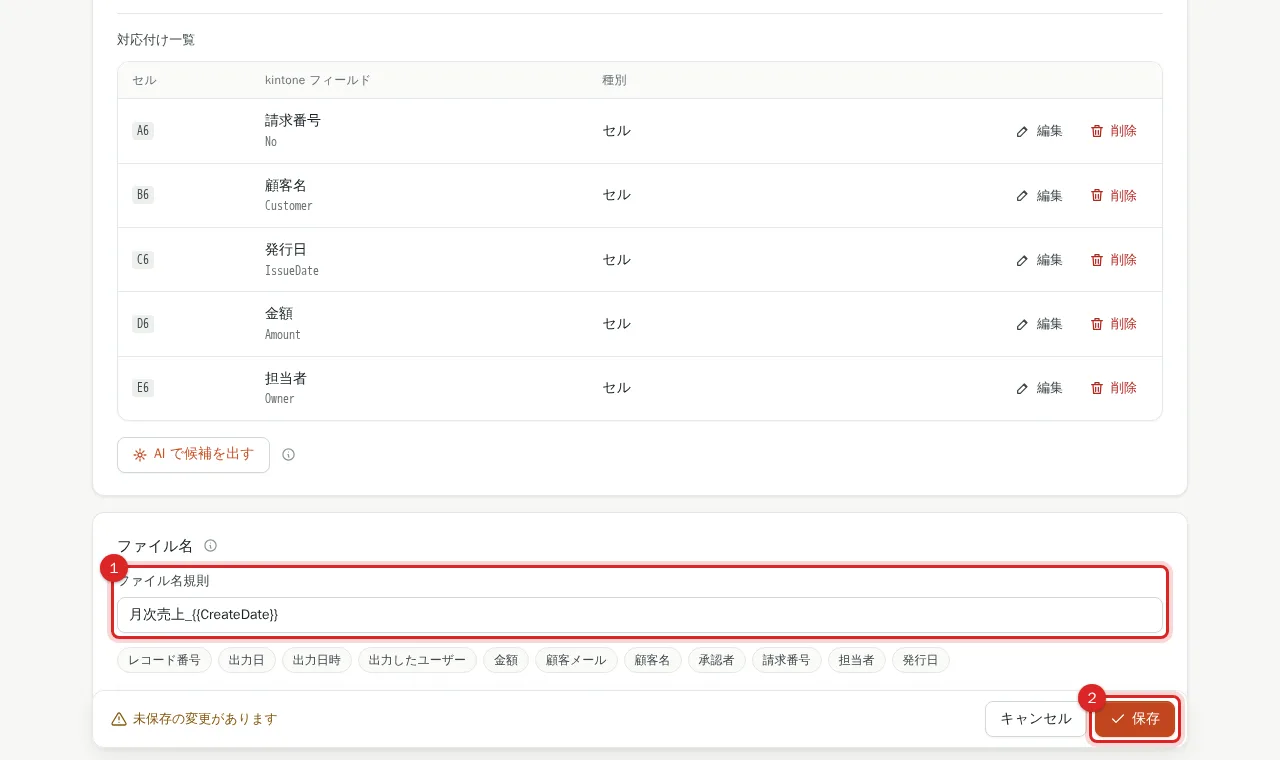The height and width of the screenshot is (760, 1280).
Task: Add the 顧客名 chip to file name
Action: click(653, 660)
